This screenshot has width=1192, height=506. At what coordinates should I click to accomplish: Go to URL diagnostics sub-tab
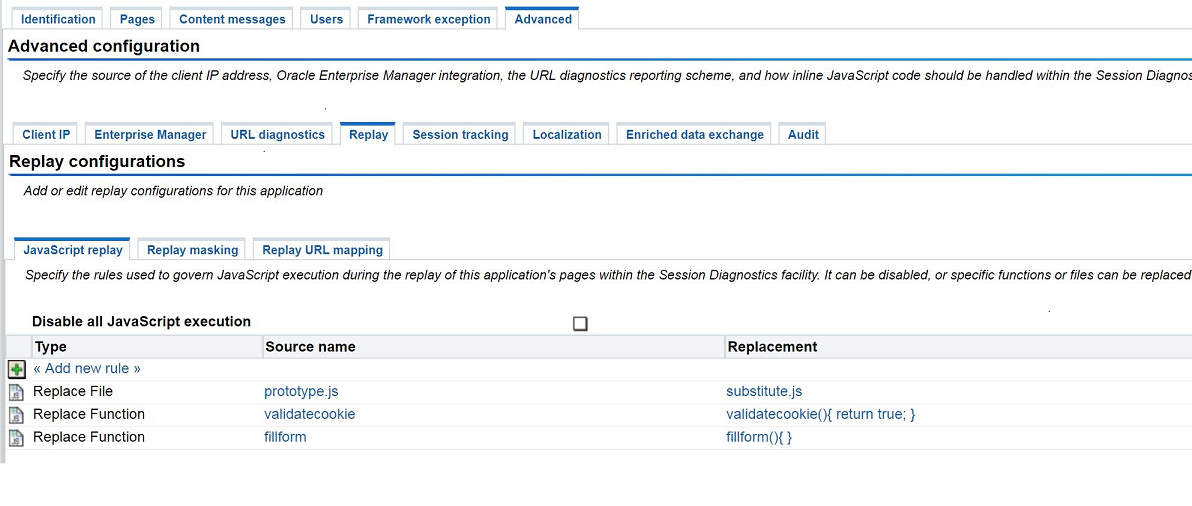point(277,134)
